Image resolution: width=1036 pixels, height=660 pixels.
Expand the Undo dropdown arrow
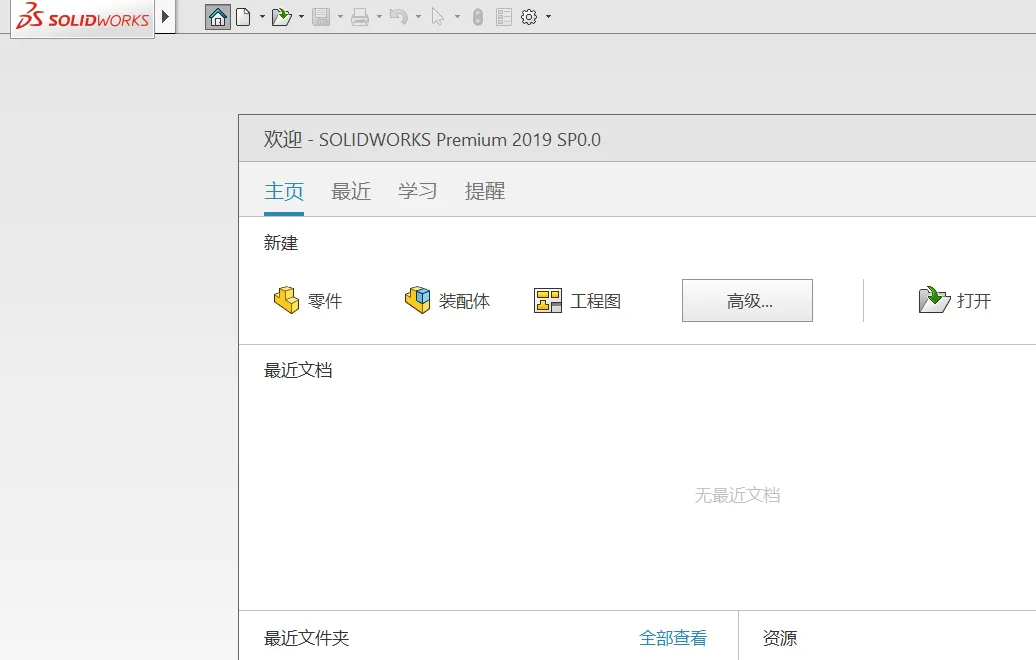[x=418, y=17]
